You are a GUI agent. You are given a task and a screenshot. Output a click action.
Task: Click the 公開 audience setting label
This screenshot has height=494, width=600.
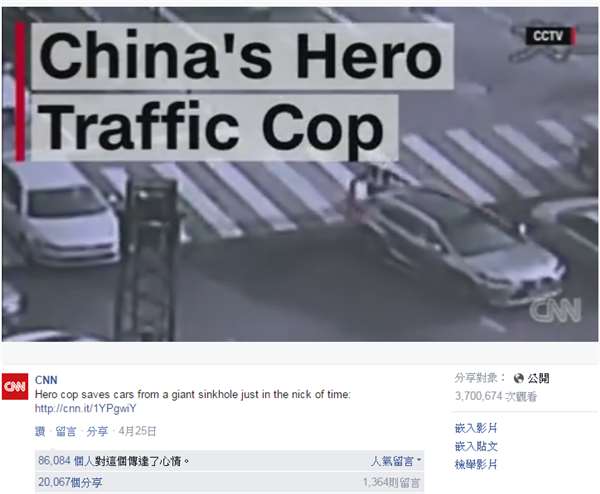(538, 378)
